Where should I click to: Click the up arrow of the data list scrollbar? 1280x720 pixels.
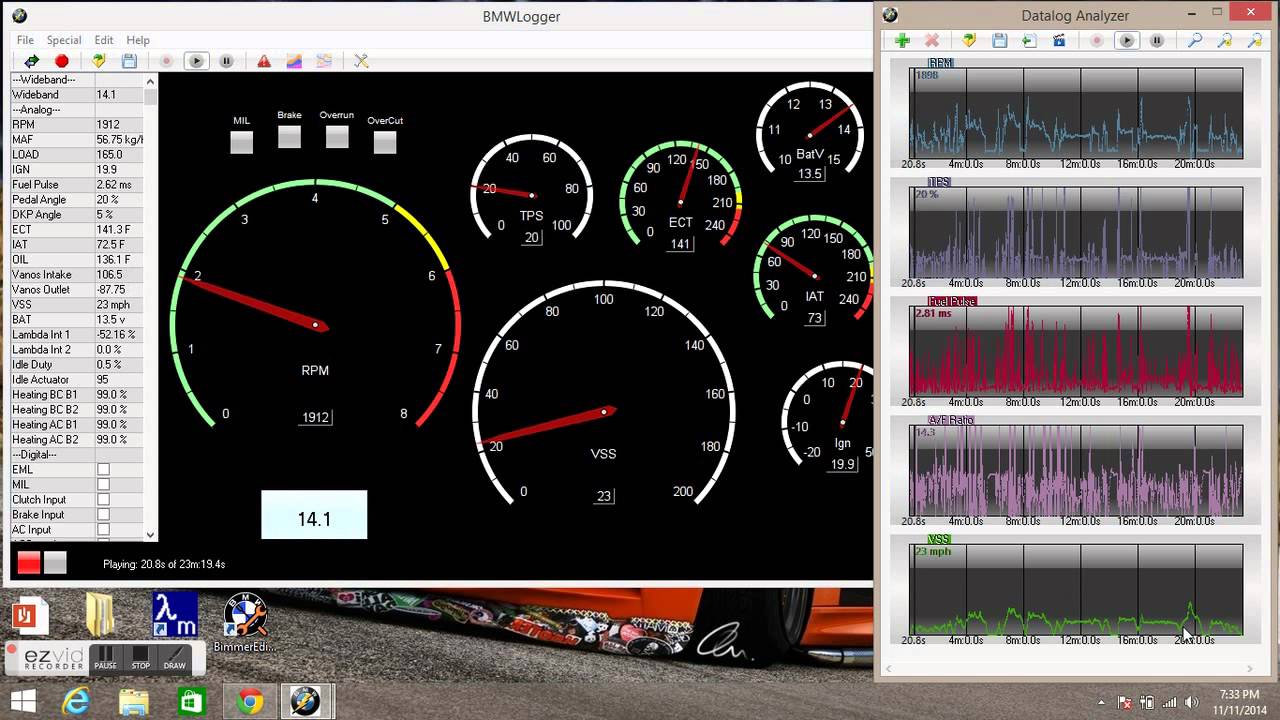click(x=151, y=80)
